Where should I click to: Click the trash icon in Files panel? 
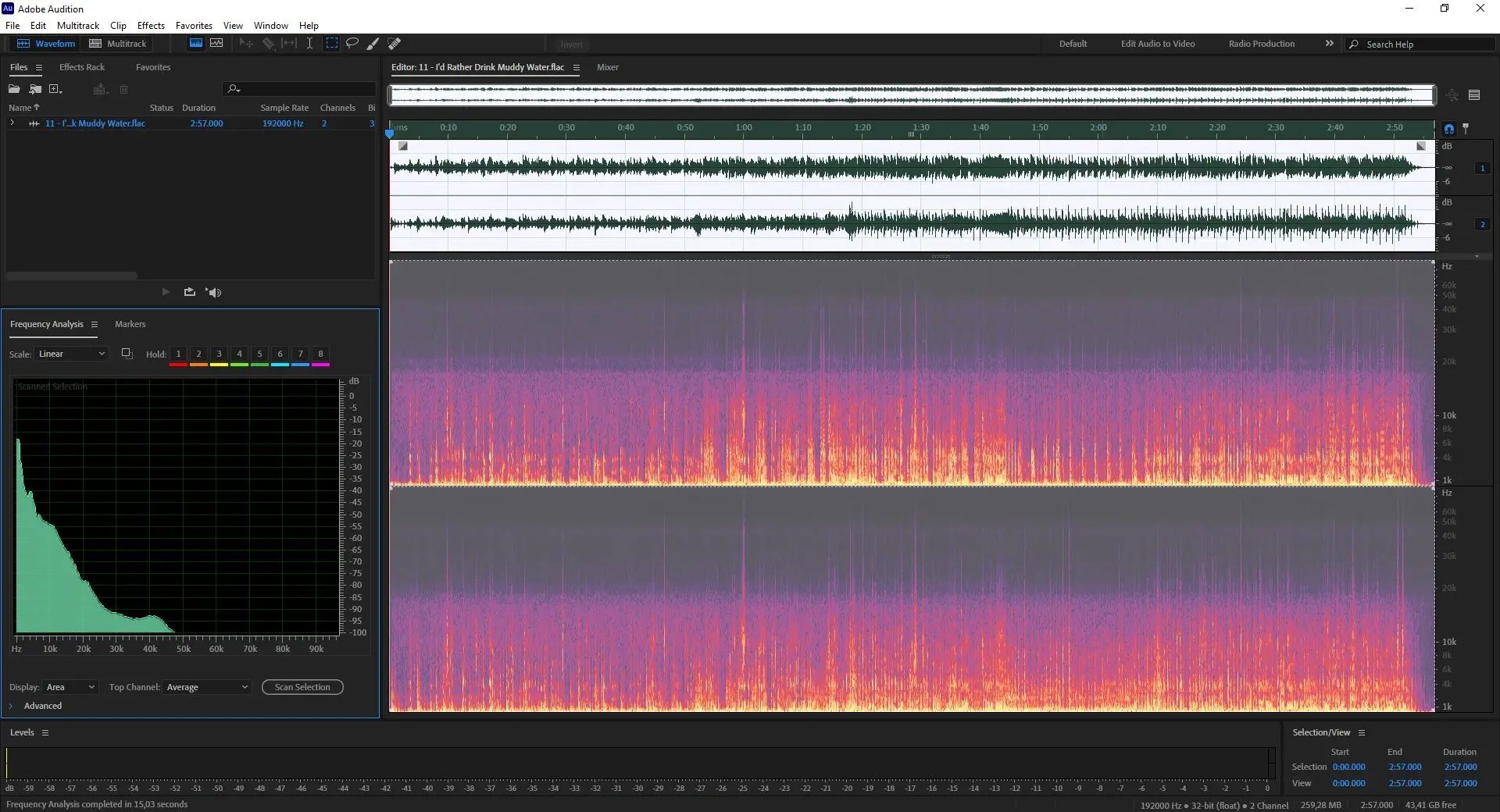(x=123, y=89)
